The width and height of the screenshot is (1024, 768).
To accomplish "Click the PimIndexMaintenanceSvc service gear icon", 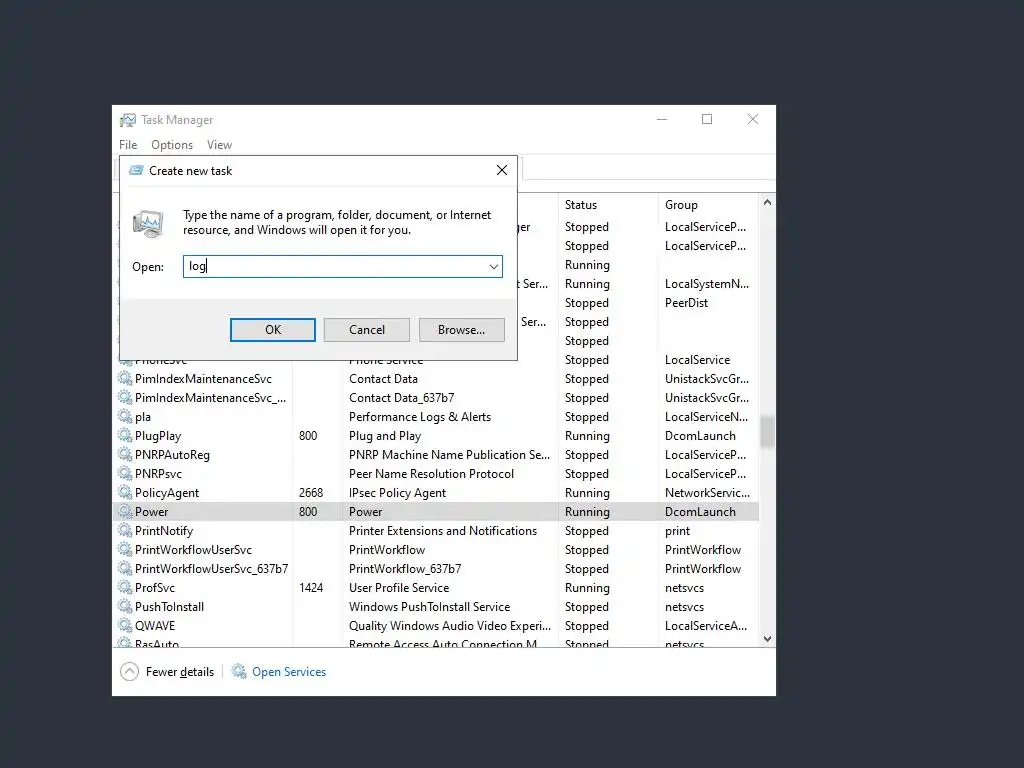I will 125,379.
